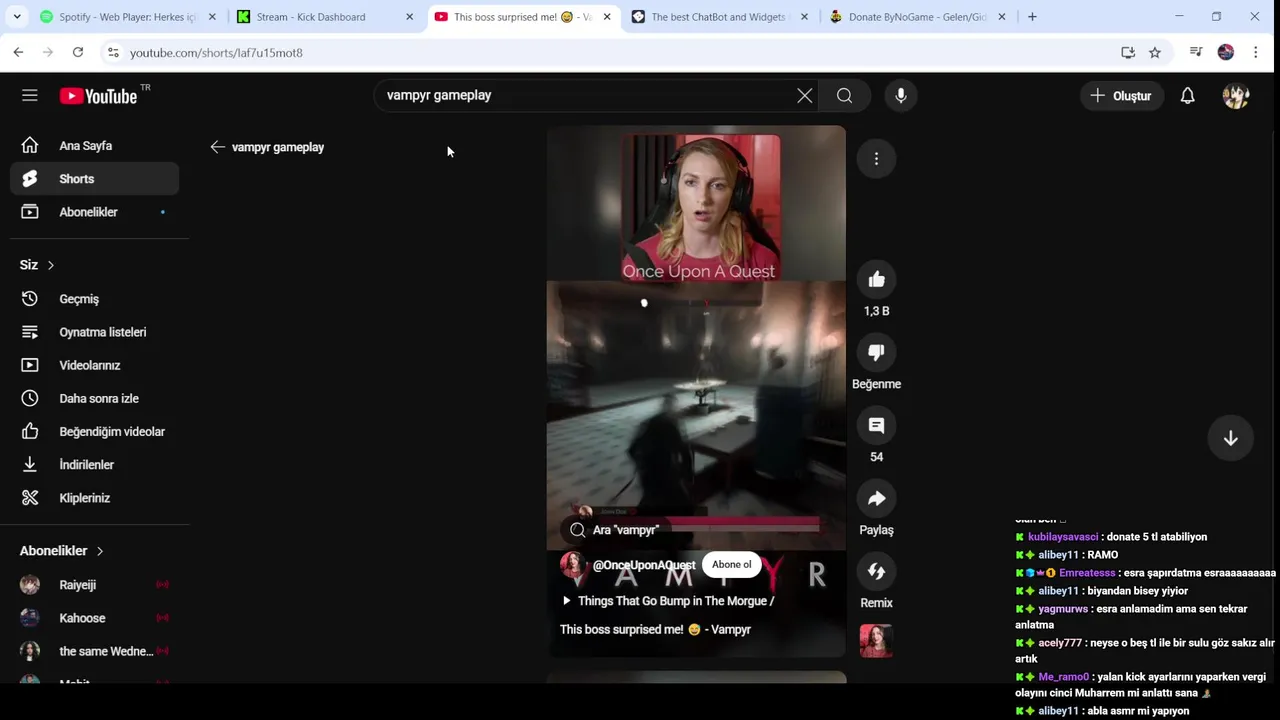Subscribe with the Abone ol button
The width and height of the screenshot is (1280, 720).
[x=731, y=565]
